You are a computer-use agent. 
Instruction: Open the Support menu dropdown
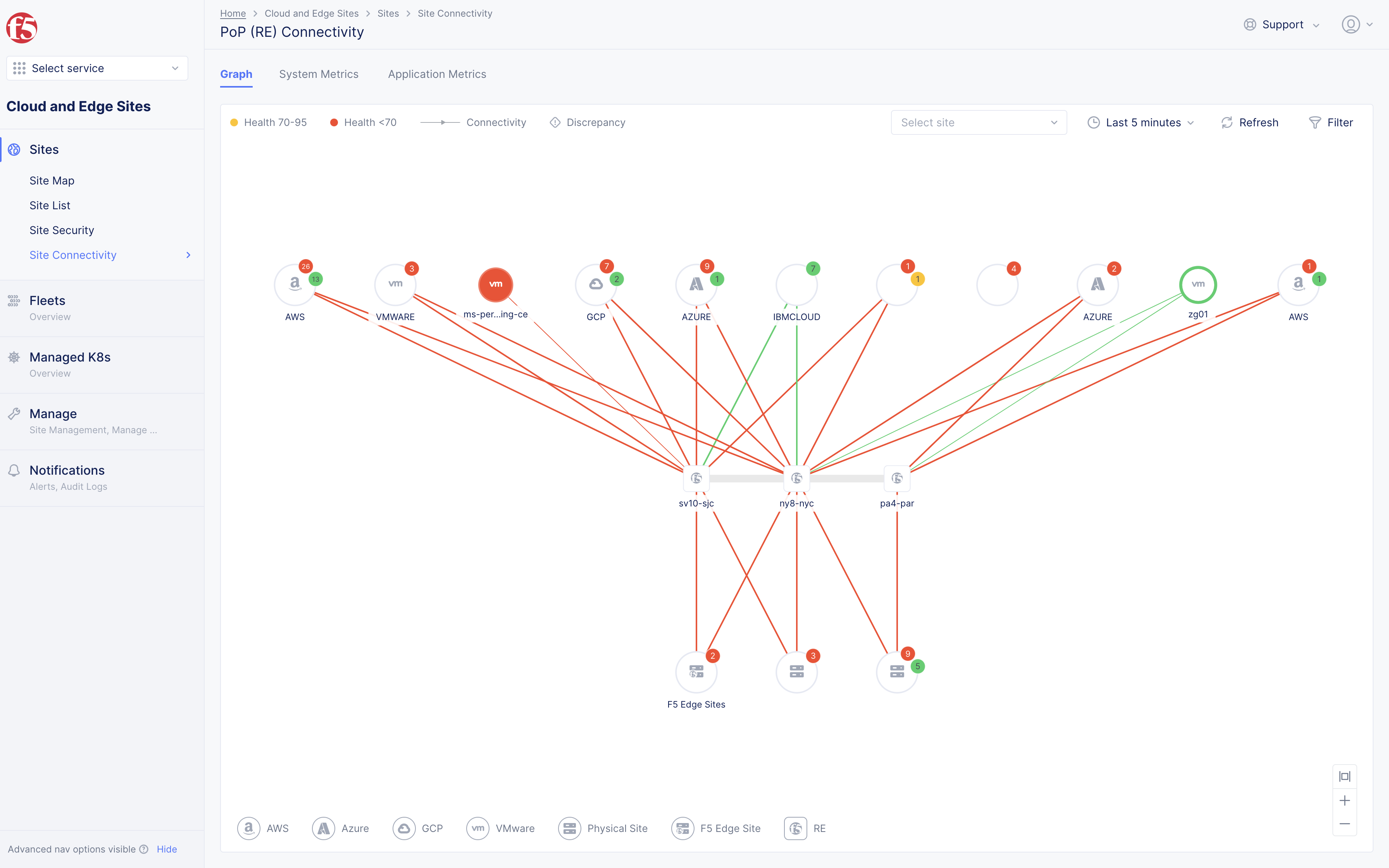(x=1283, y=25)
